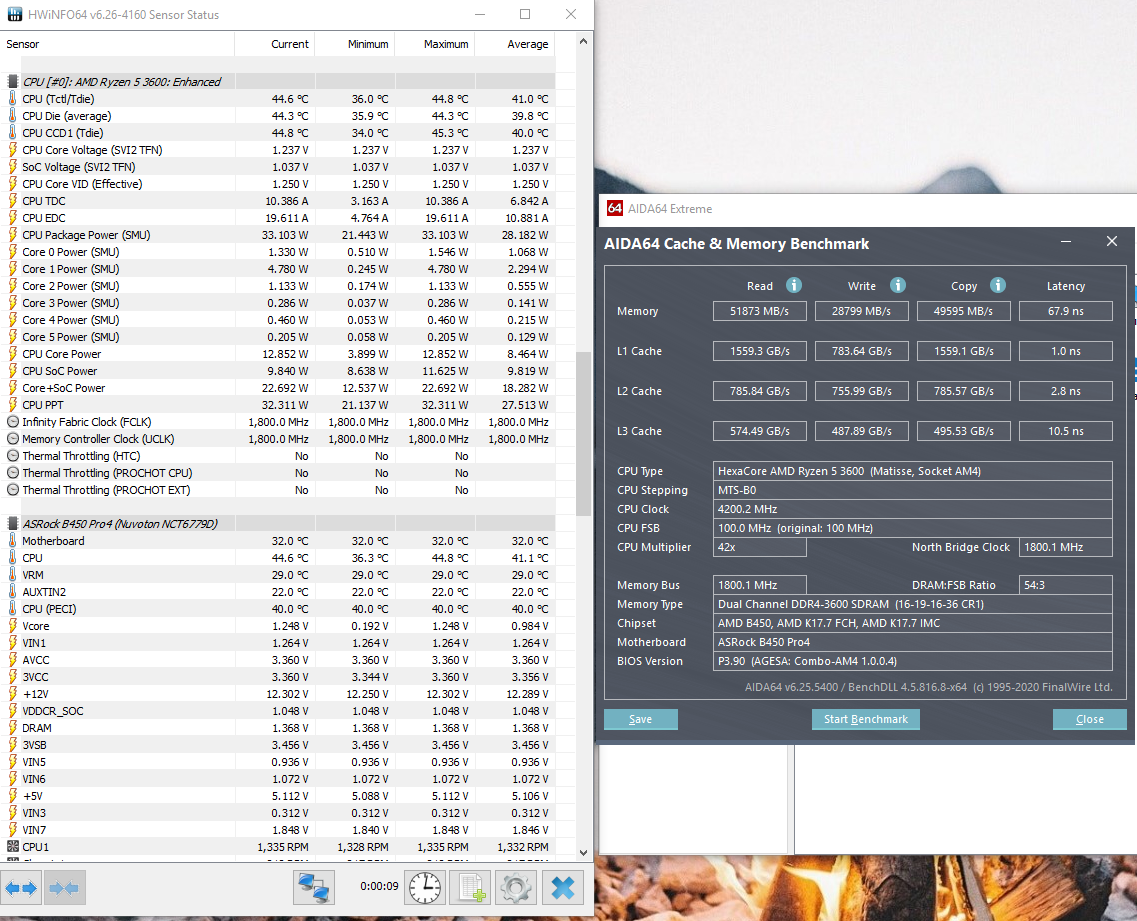The image size is (1137, 921).
Task: Click lightning icon beside DRAM voltage row
Action: [12, 727]
